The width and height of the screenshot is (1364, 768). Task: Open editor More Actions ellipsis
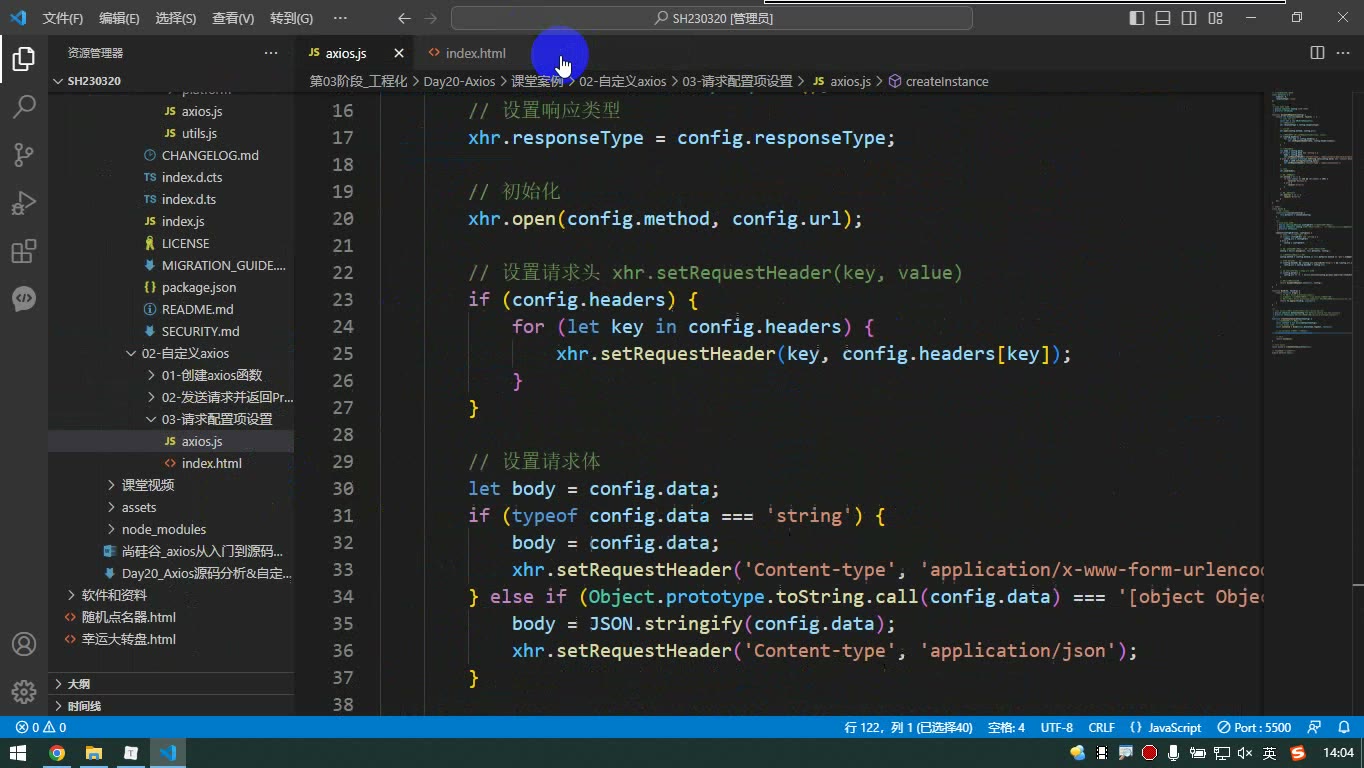coord(1343,53)
